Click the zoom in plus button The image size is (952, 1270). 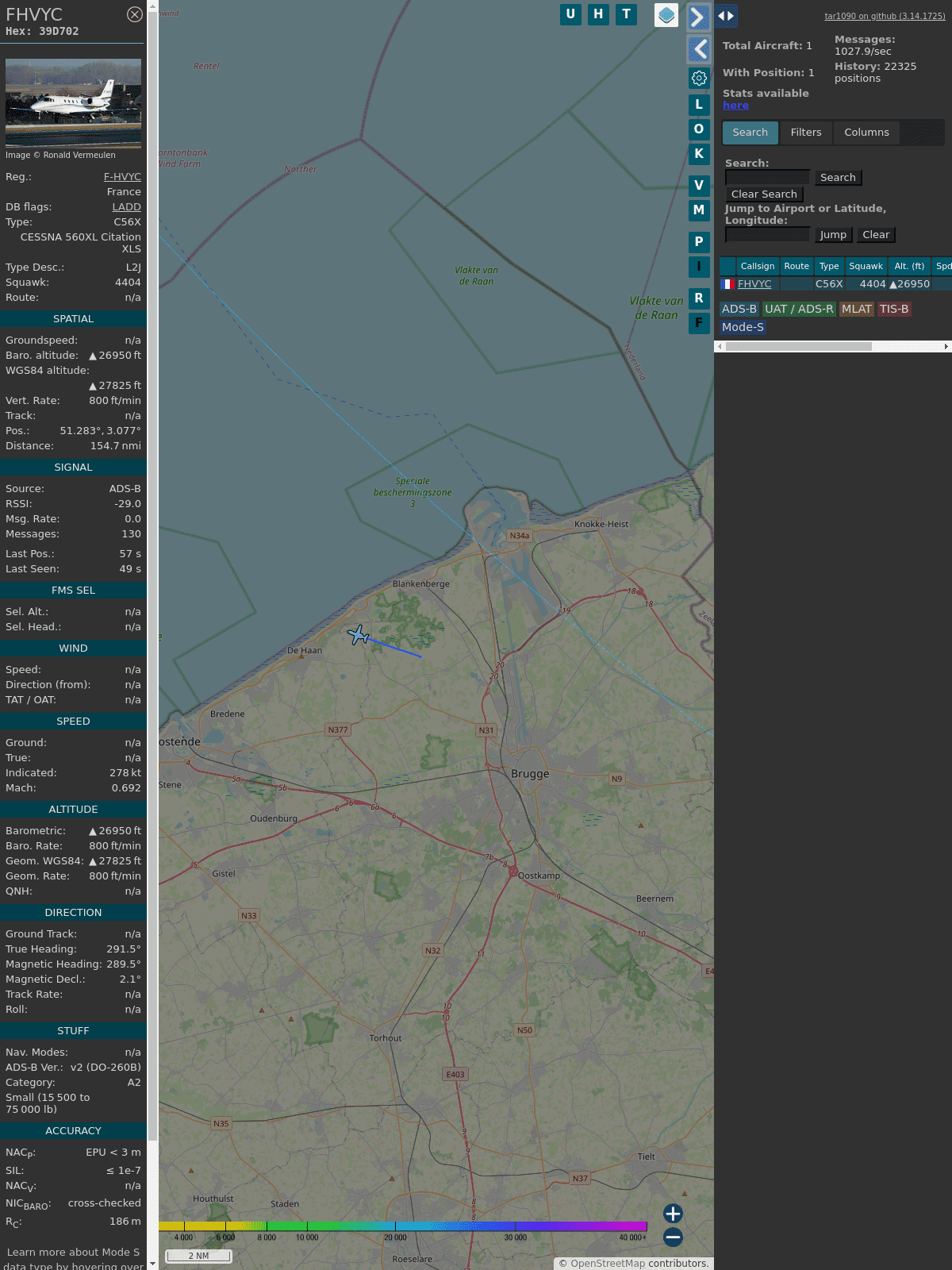pos(673,1214)
